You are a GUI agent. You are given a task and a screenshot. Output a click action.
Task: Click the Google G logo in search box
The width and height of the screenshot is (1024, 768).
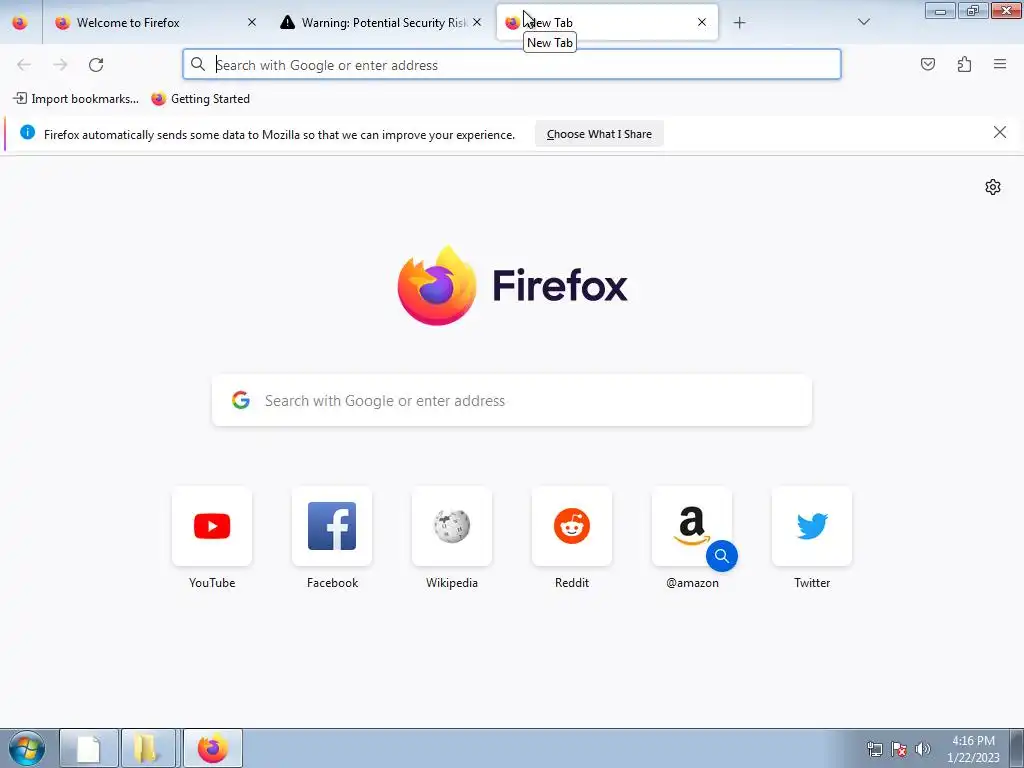pos(241,400)
